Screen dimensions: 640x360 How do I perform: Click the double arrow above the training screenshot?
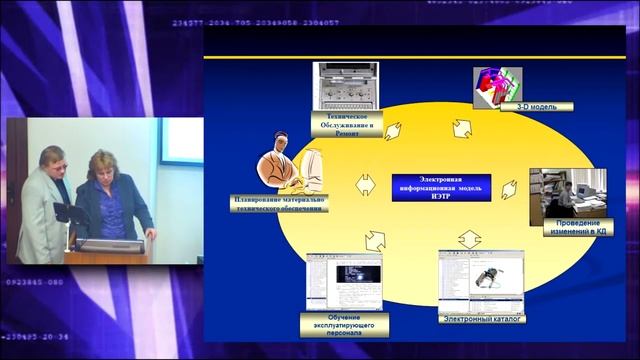click(x=375, y=241)
